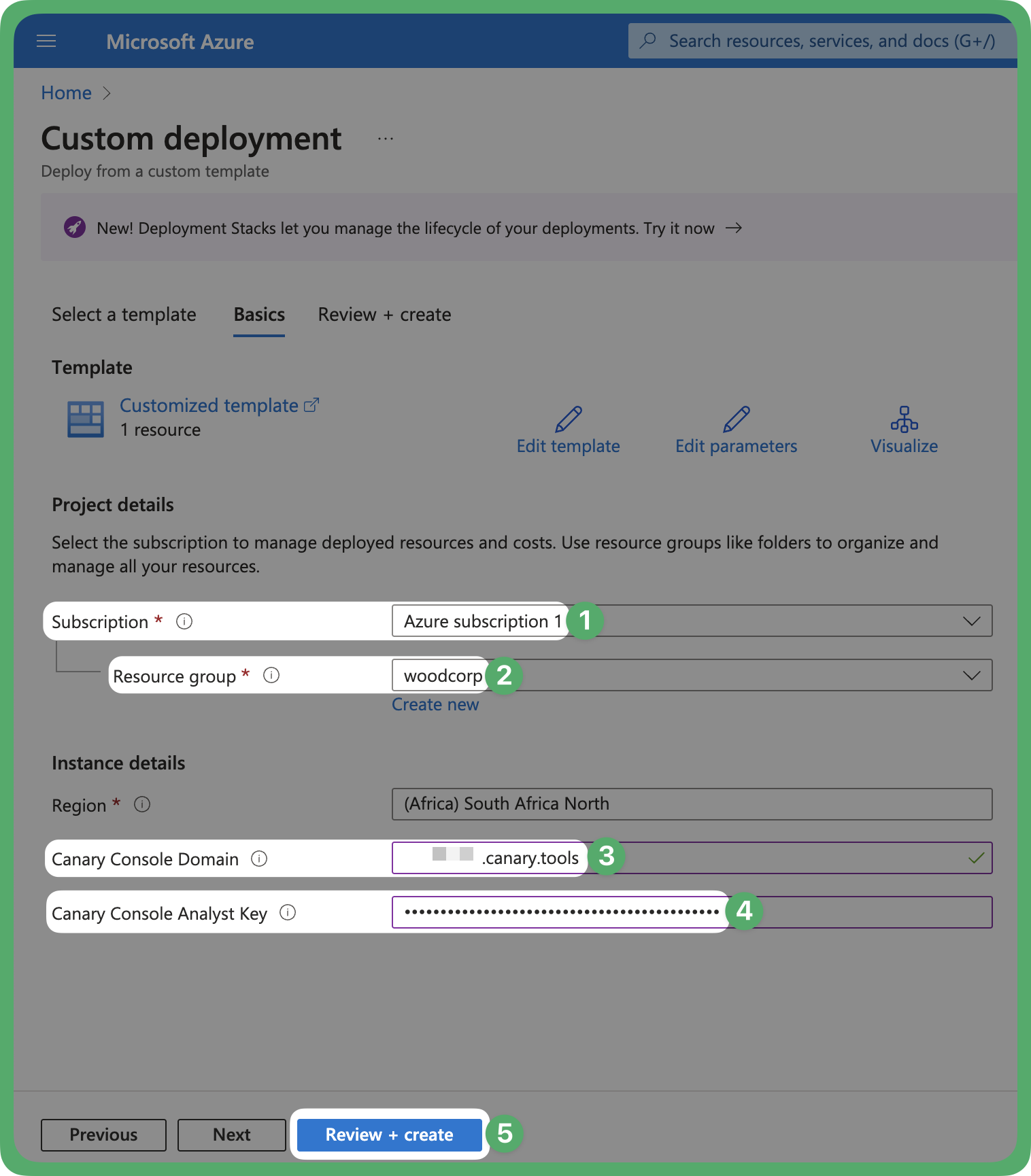The height and width of the screenshot is (1176, 1031).
Task: Click the Microsoft Azure title
Action: pyautogui.click(x=180, y=41)
